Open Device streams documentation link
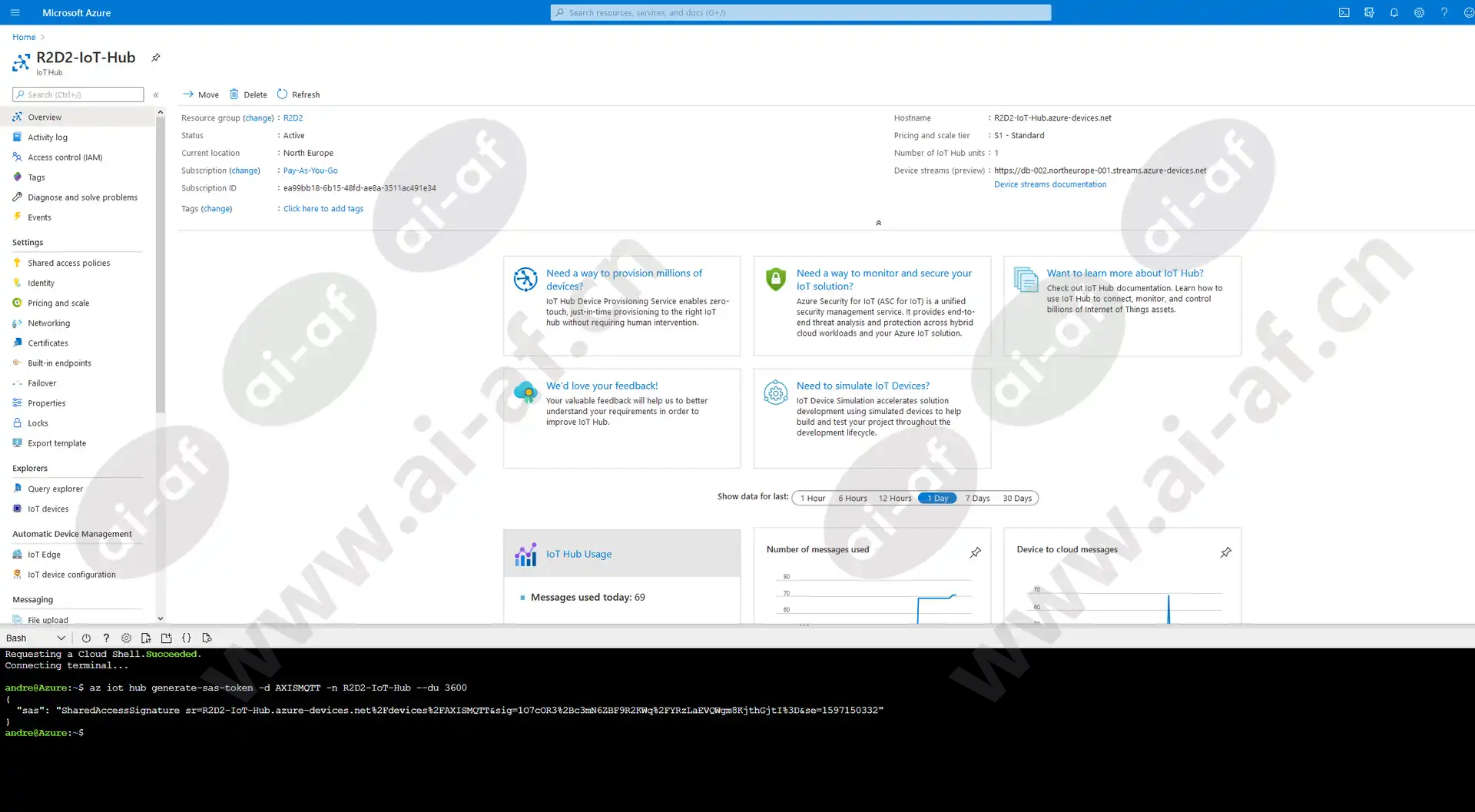The image size is (1475, 812). (1050, 184)
